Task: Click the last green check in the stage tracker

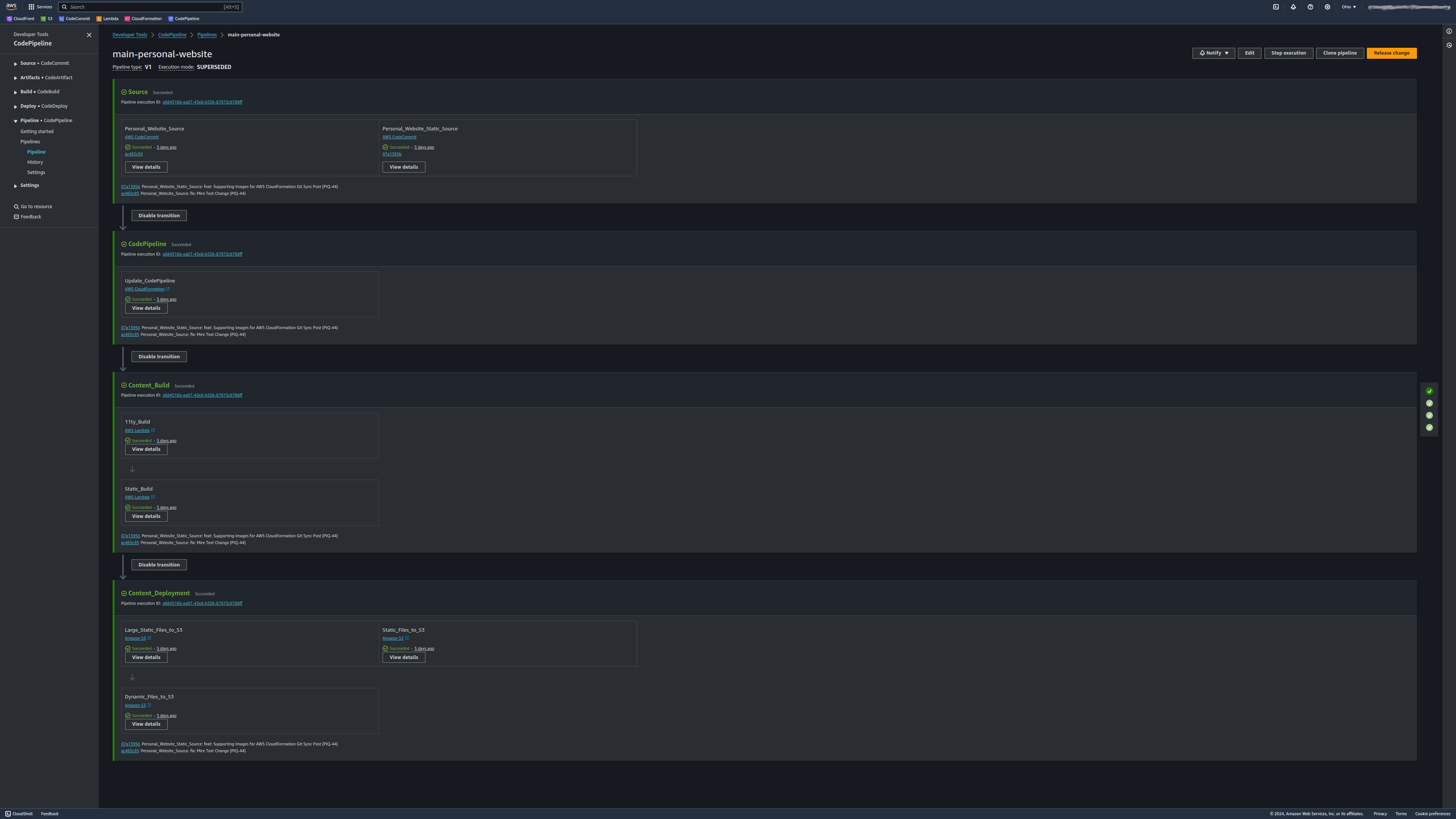Action: point(1429,427)
